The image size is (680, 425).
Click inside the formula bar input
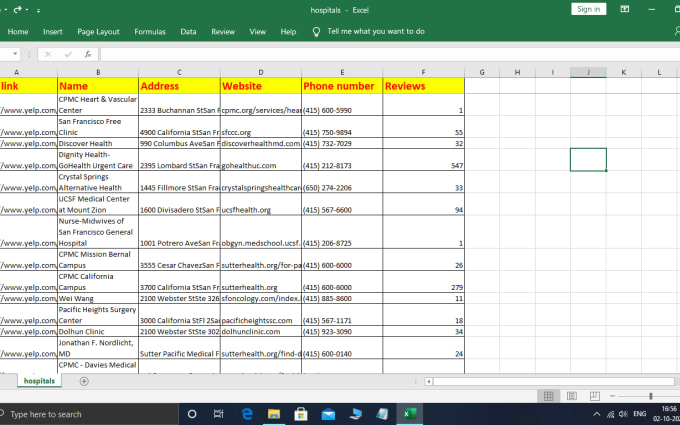(389, 54)
